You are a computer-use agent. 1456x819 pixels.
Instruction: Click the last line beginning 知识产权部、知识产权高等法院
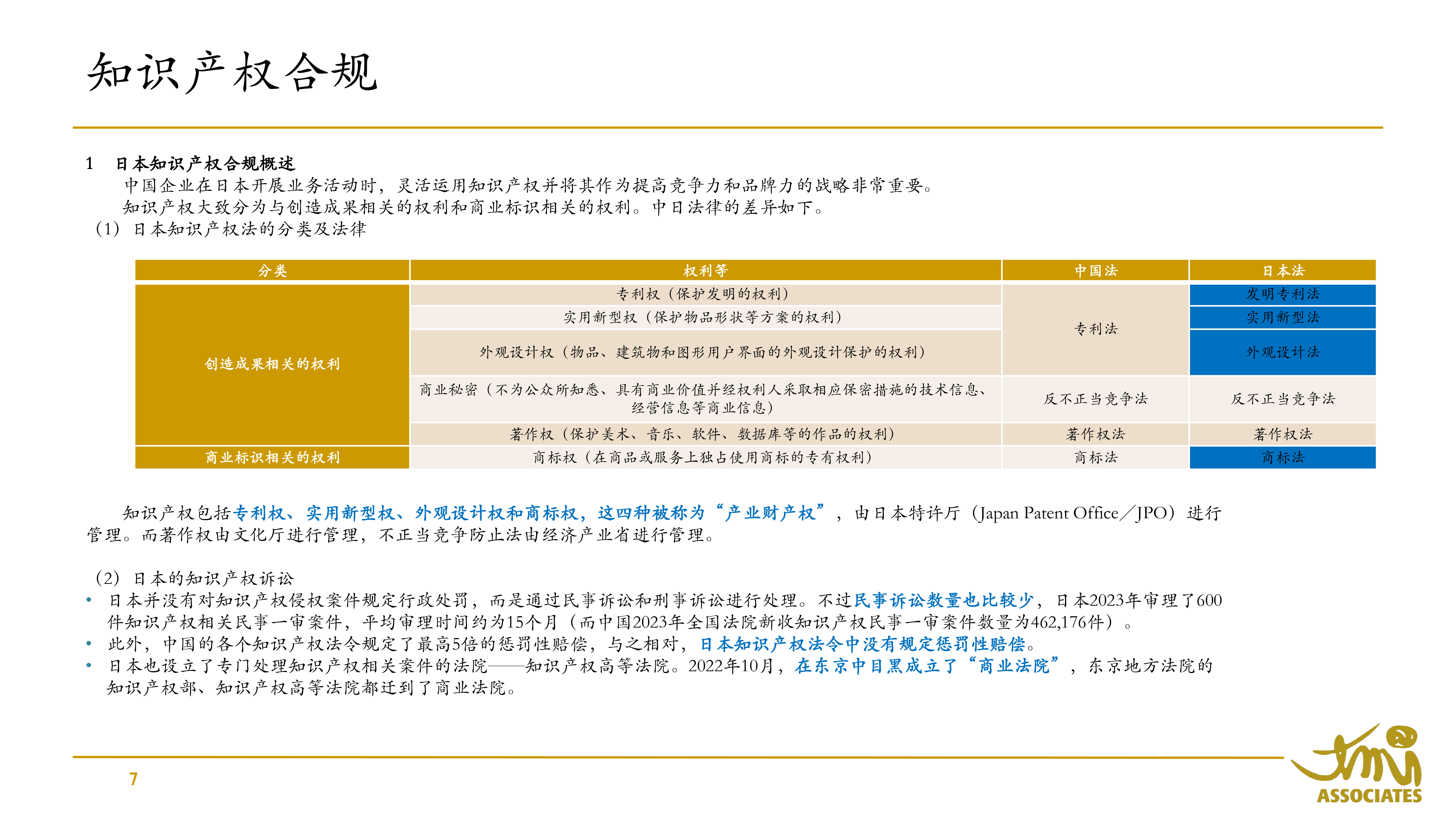point(312,688)
